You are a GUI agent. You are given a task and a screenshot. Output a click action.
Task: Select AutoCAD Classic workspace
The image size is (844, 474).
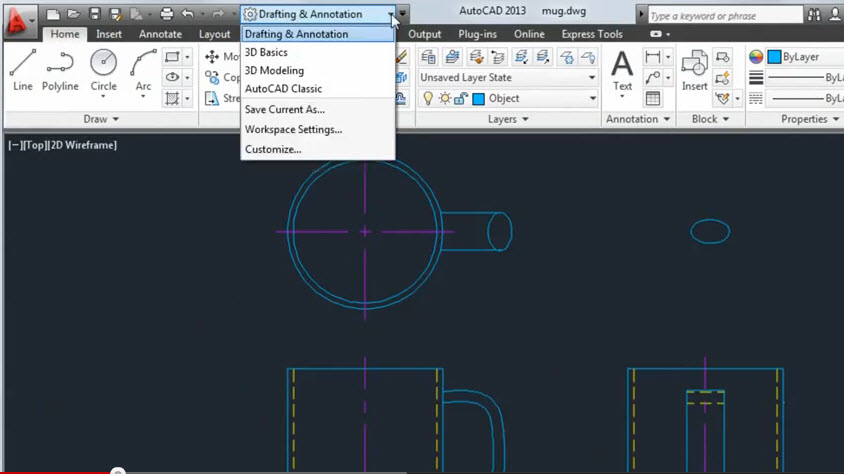tap(318, 89)
